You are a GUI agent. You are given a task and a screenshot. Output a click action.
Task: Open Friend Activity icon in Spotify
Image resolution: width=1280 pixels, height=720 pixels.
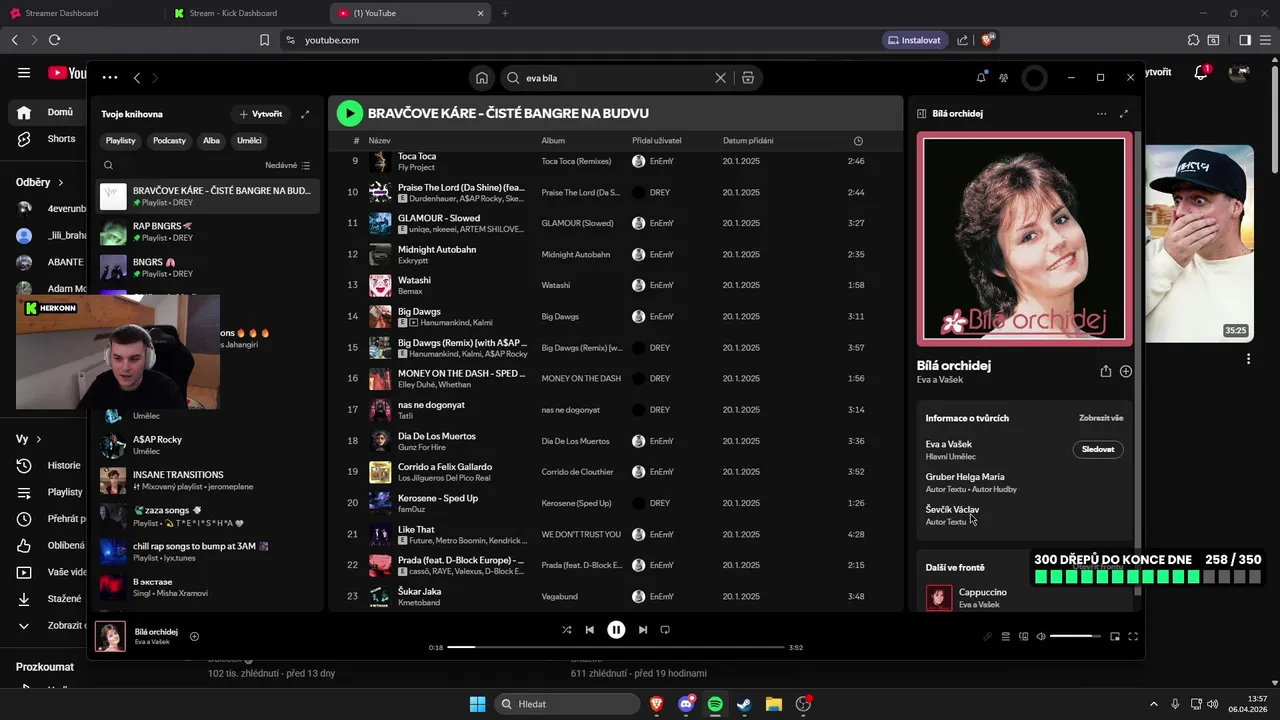click(x=1004, y=78)
